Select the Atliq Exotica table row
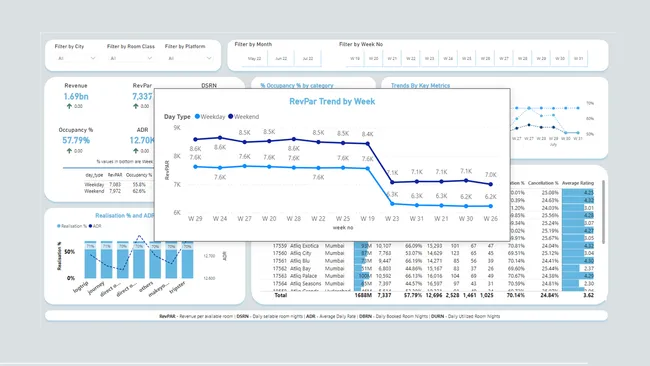Screen dimensions: 650x366 pyautogui.click(x=433, y=246)
